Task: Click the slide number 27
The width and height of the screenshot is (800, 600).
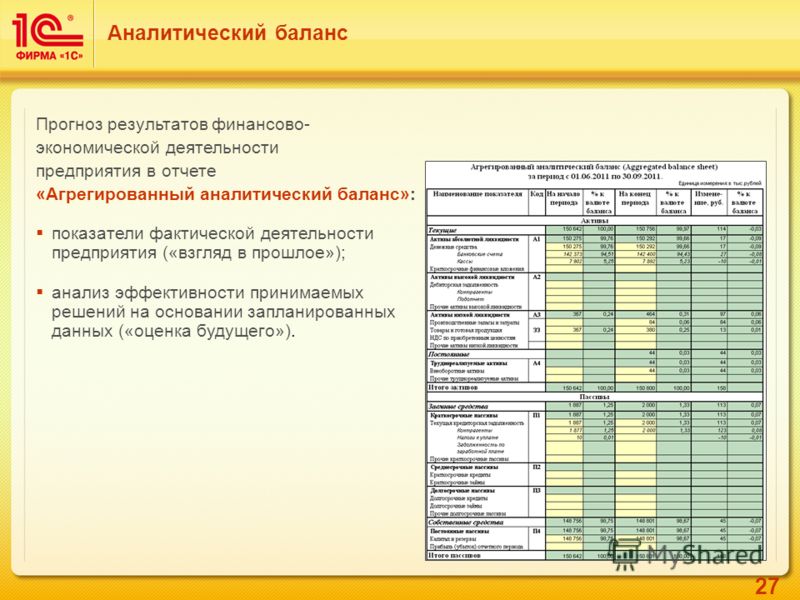Action: 767,586
